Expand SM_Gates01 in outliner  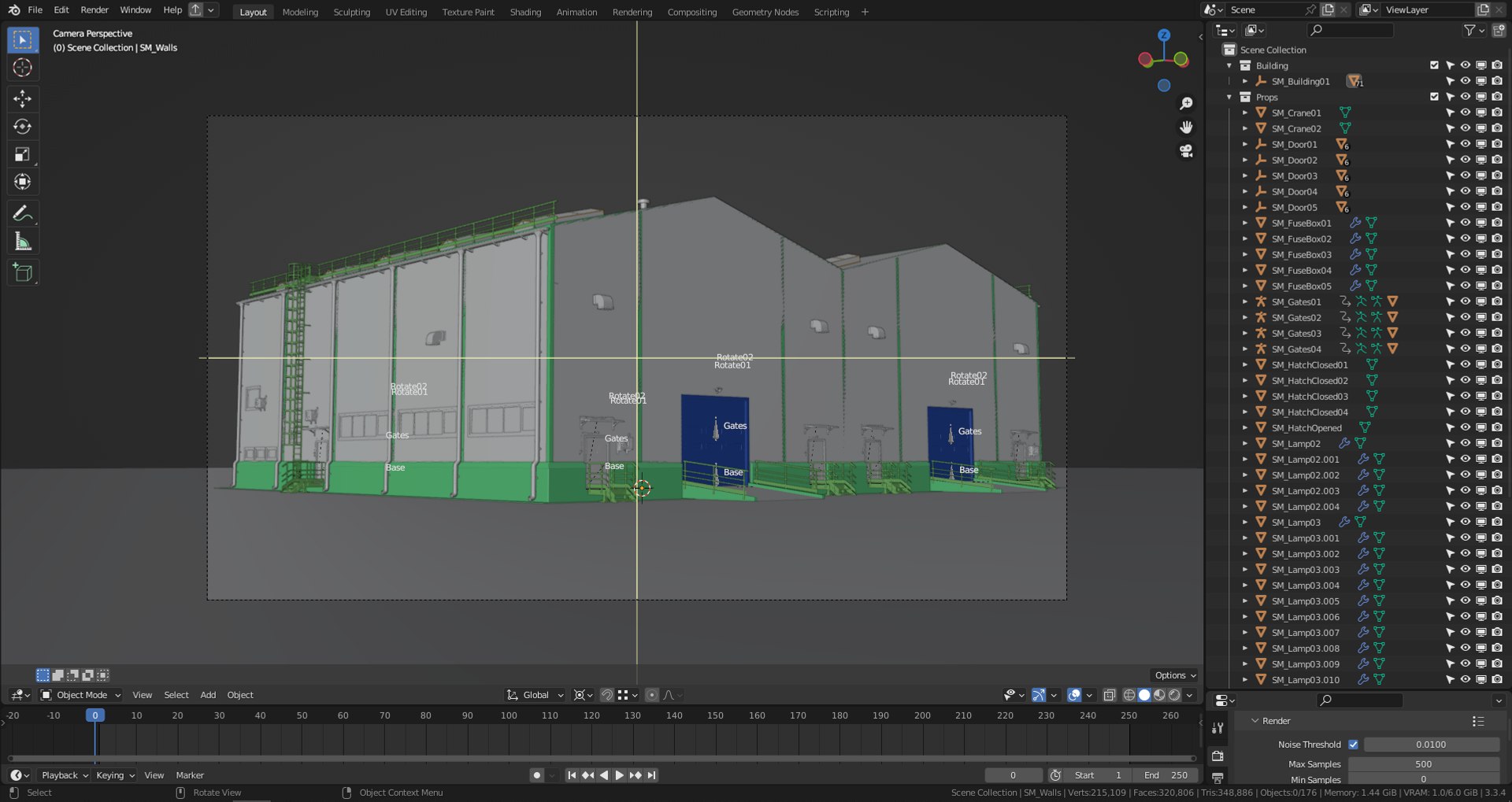tap(1245, 302)
